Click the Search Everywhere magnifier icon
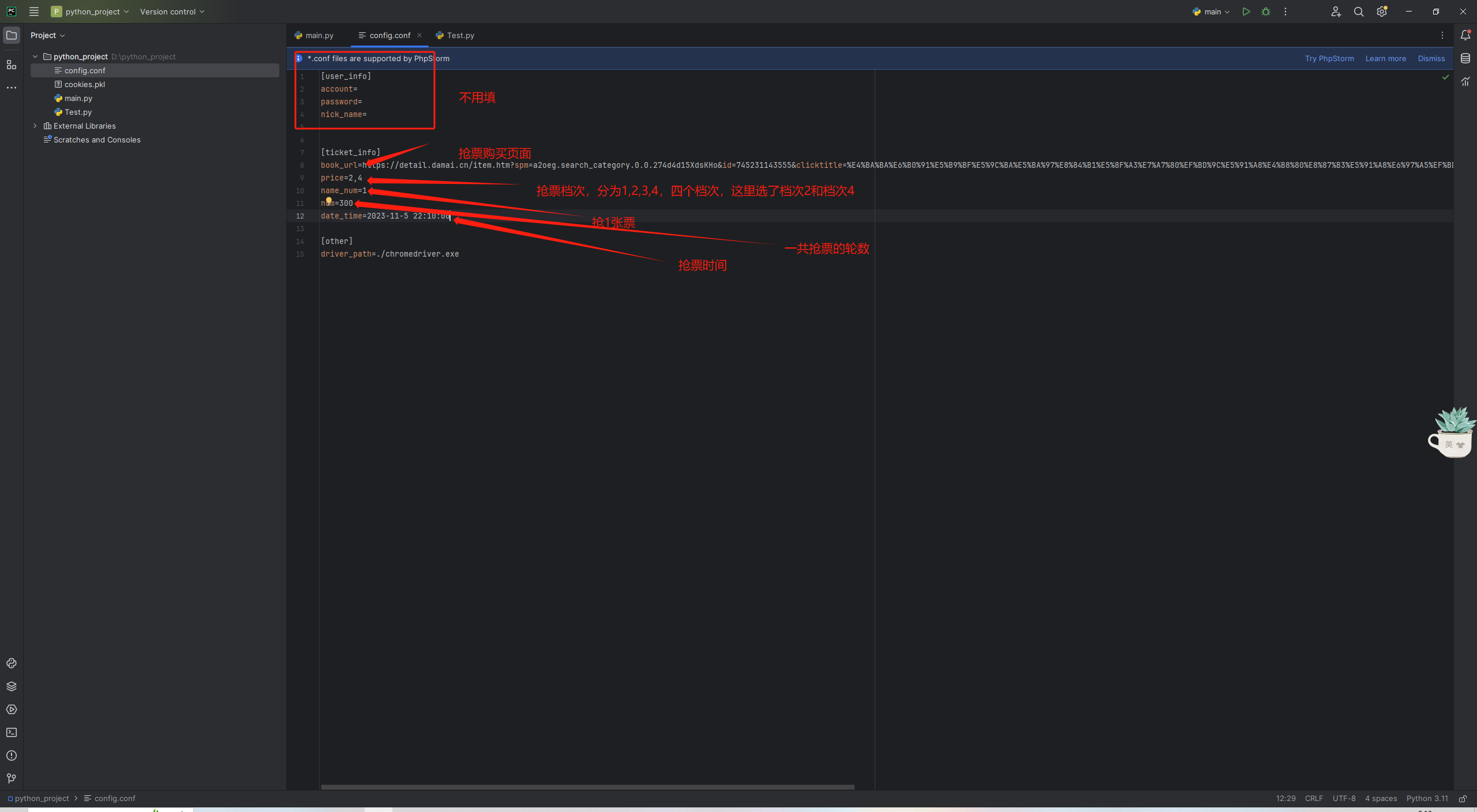The height and width of the screenshot is (812, 1477). click(1359, 12)
